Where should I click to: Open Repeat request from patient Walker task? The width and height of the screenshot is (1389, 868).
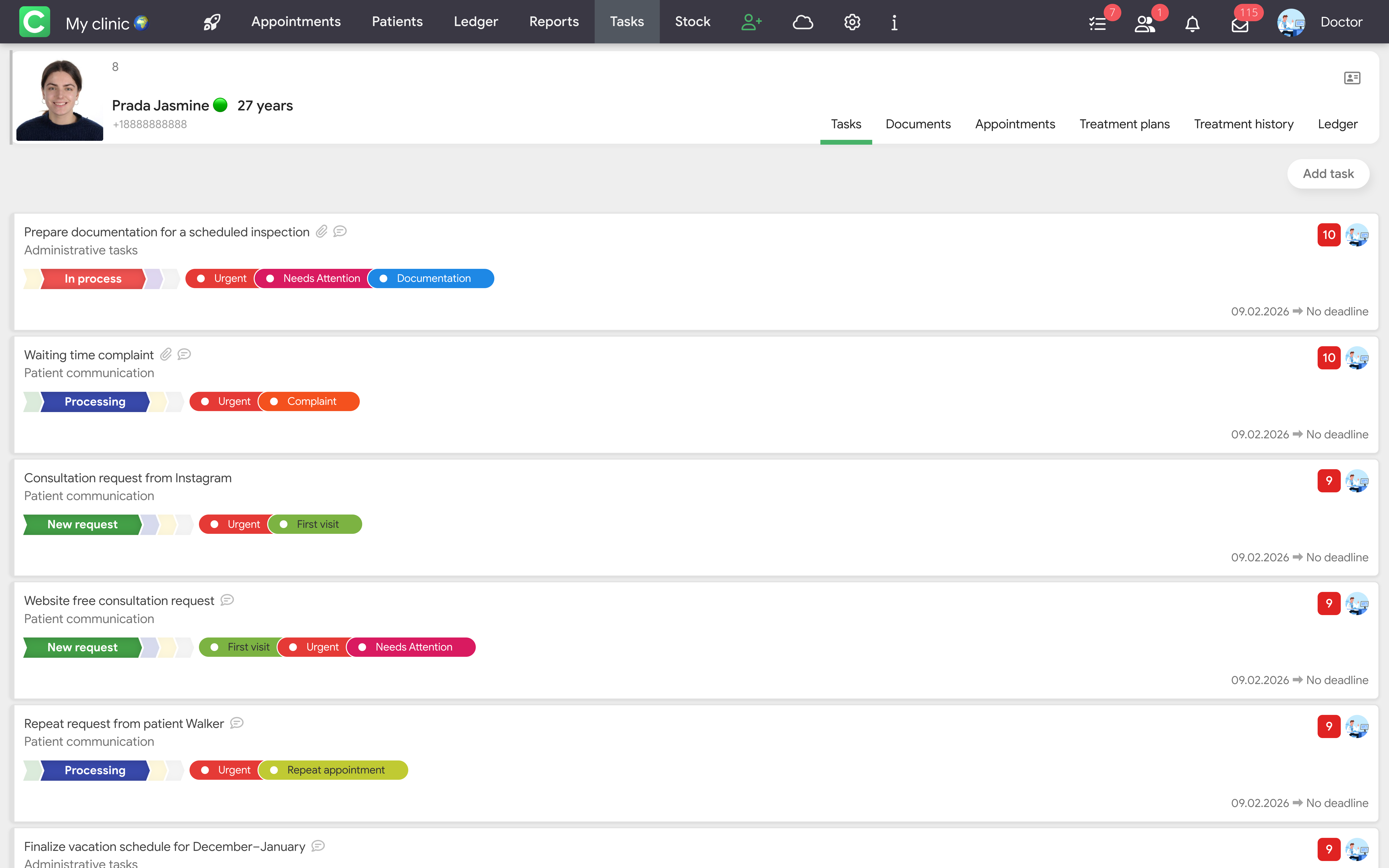124,723
